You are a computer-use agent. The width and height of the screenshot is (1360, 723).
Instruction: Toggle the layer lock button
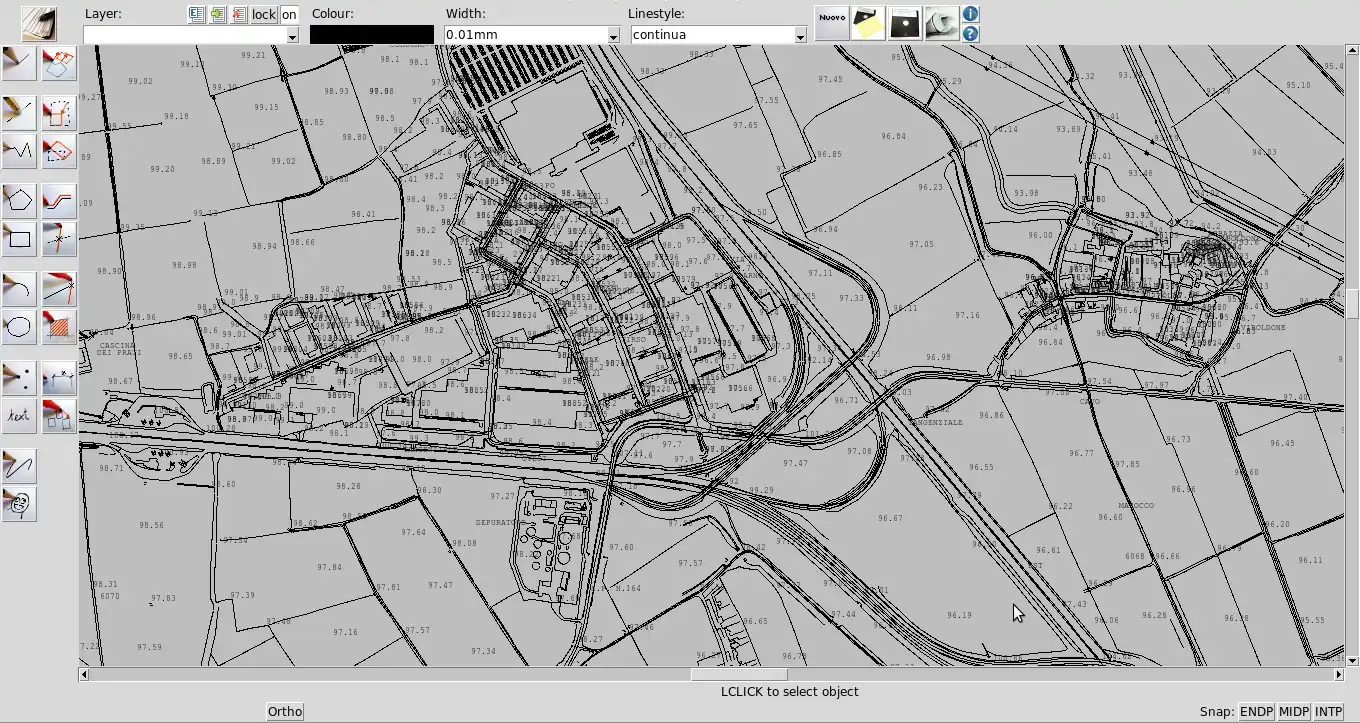(263, 14)
